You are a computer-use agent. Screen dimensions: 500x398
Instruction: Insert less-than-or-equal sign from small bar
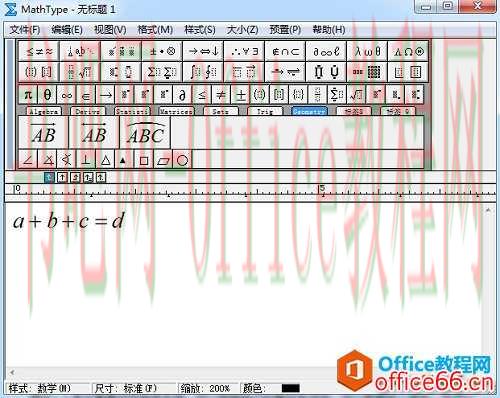(202, 95)
